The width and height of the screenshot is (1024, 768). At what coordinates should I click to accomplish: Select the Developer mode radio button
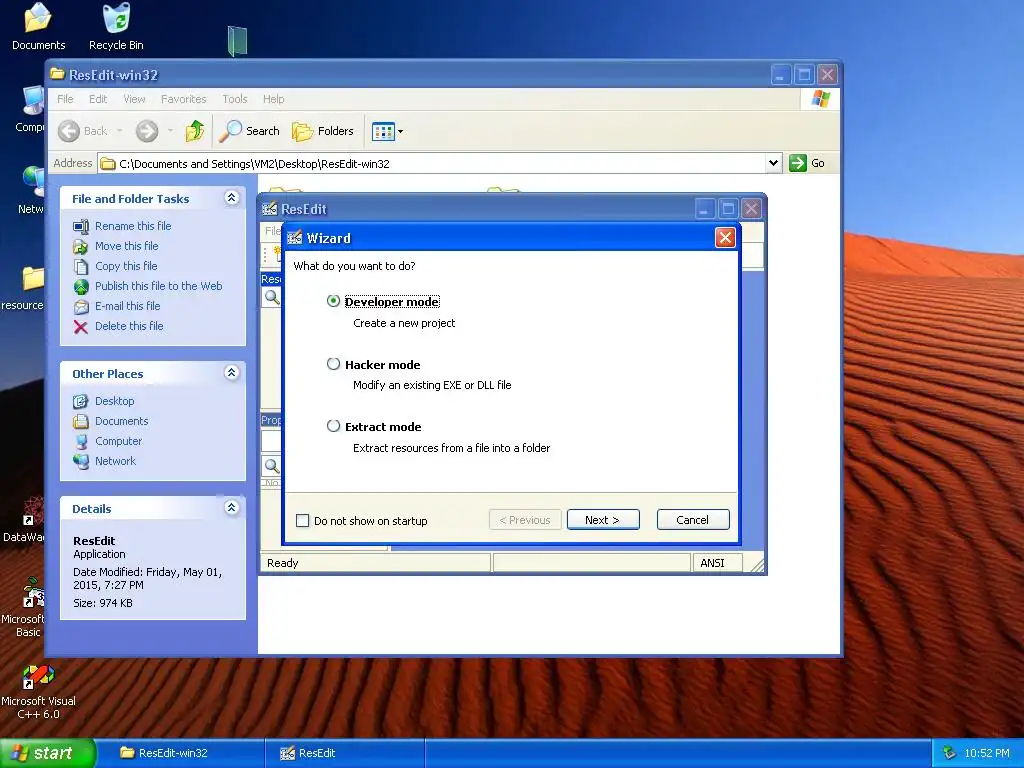pos(333,301)
